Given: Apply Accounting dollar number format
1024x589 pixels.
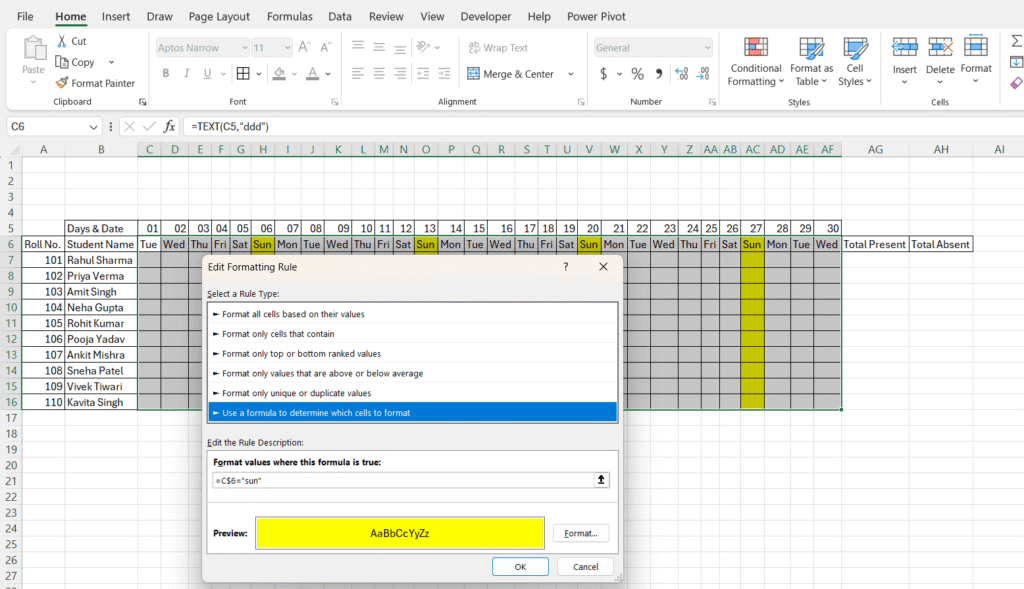Looking at the screenshot, I should click(x=603, y=74).
